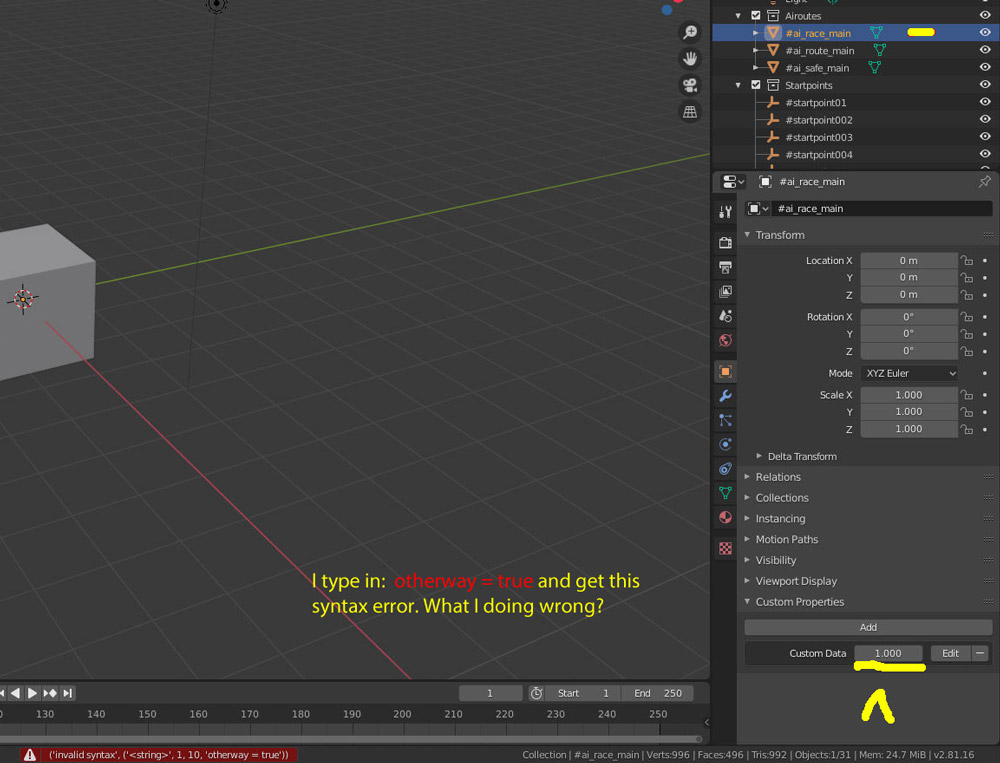Screen dimensions: 1000x763
Task: Click the Custom Data value field 1.000
Action: click(888, 653)
